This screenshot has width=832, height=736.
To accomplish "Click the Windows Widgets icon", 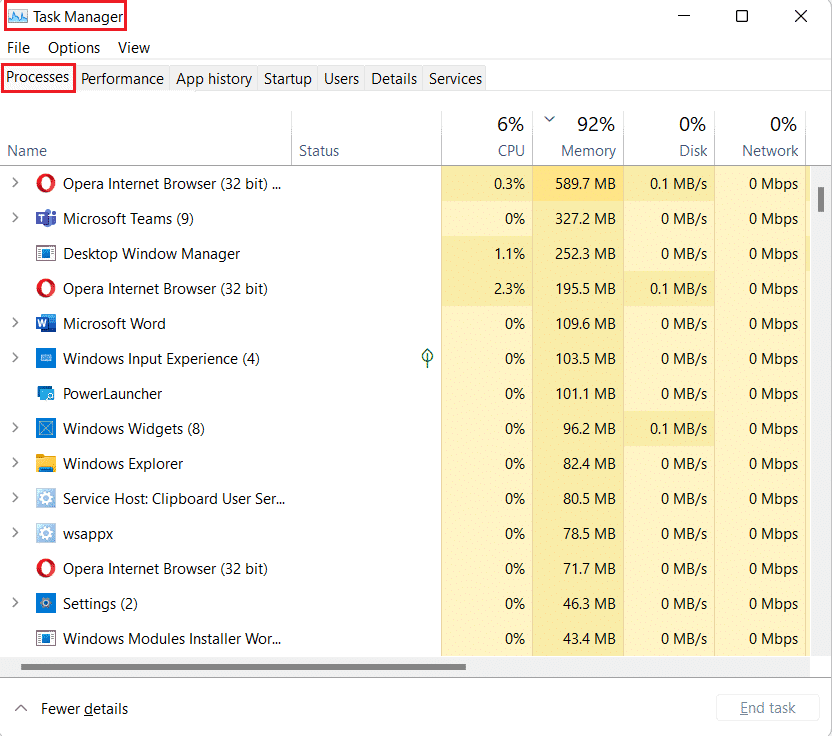I will click(x=44, y=428).
